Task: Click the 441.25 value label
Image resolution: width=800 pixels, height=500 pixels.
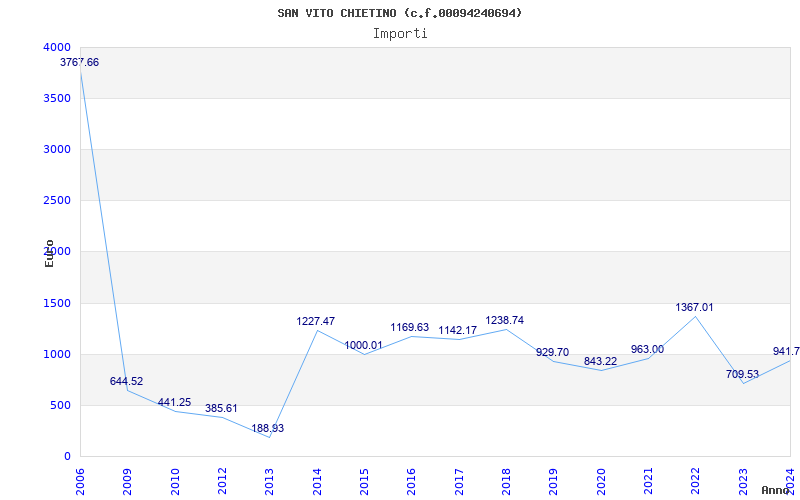Action: (x=174, y=402)
